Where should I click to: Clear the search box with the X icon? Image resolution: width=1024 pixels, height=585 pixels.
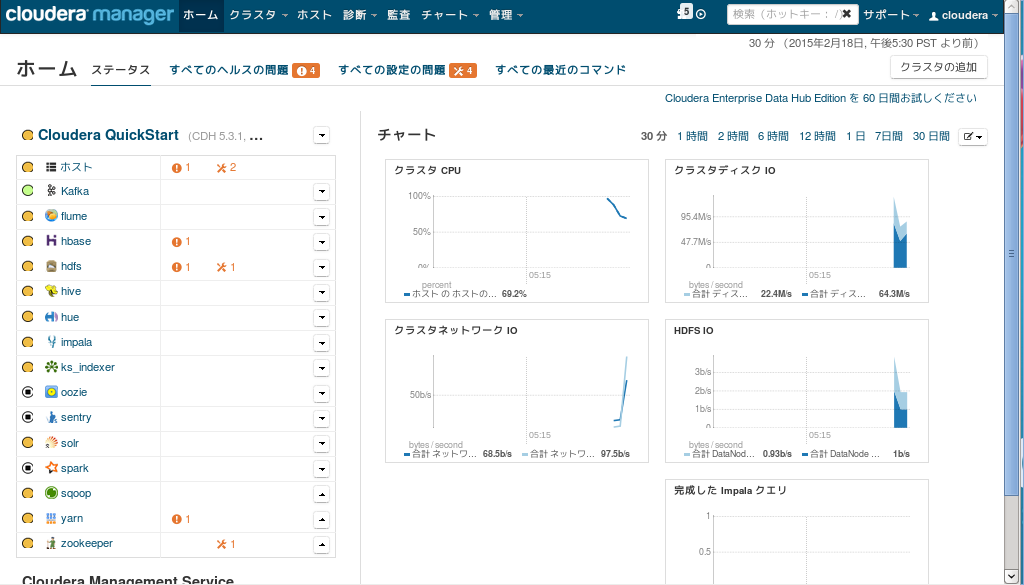tap(846, 14)
